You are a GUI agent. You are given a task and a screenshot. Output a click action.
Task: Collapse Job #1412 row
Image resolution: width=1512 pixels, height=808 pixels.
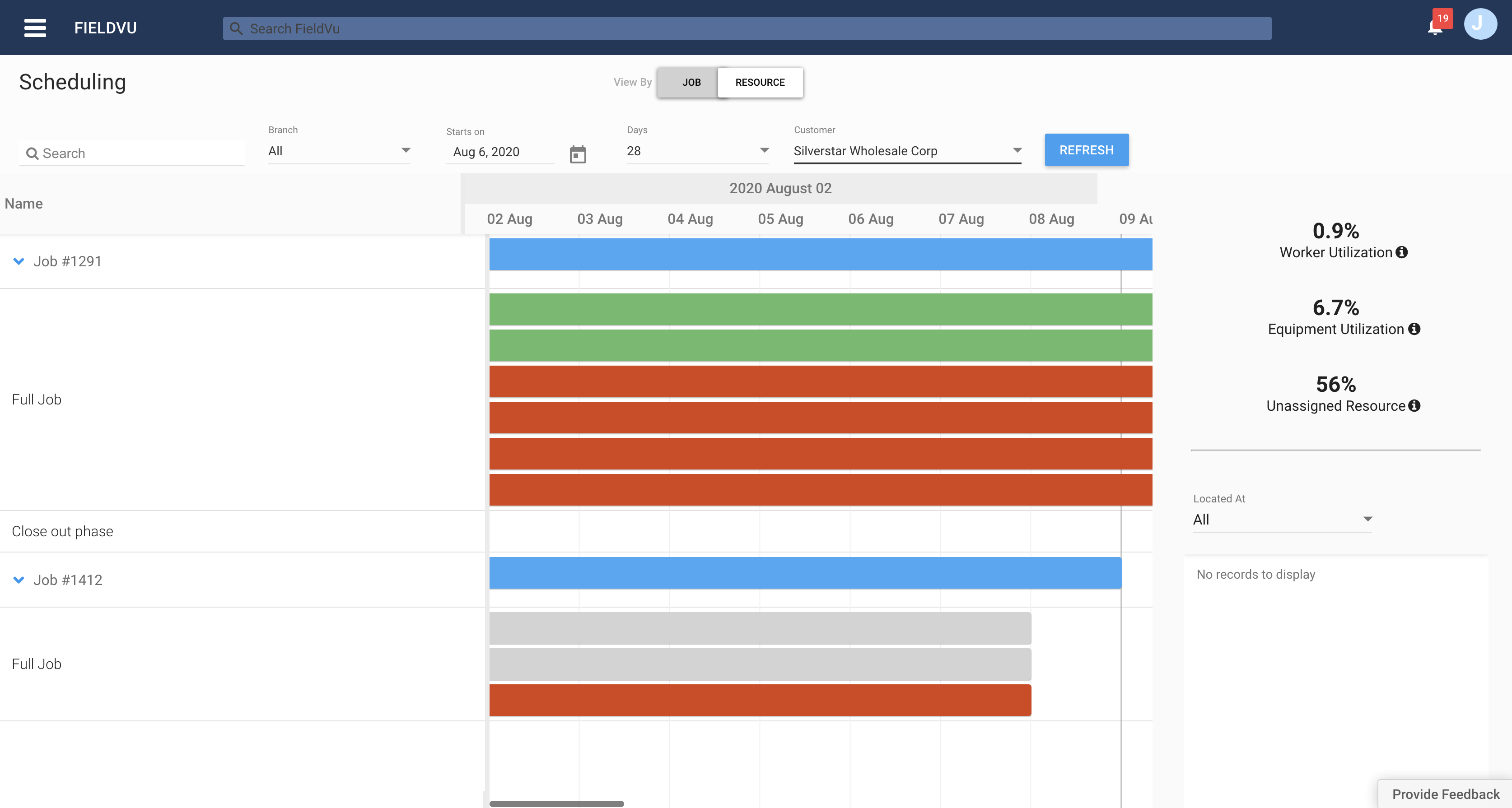19,580
